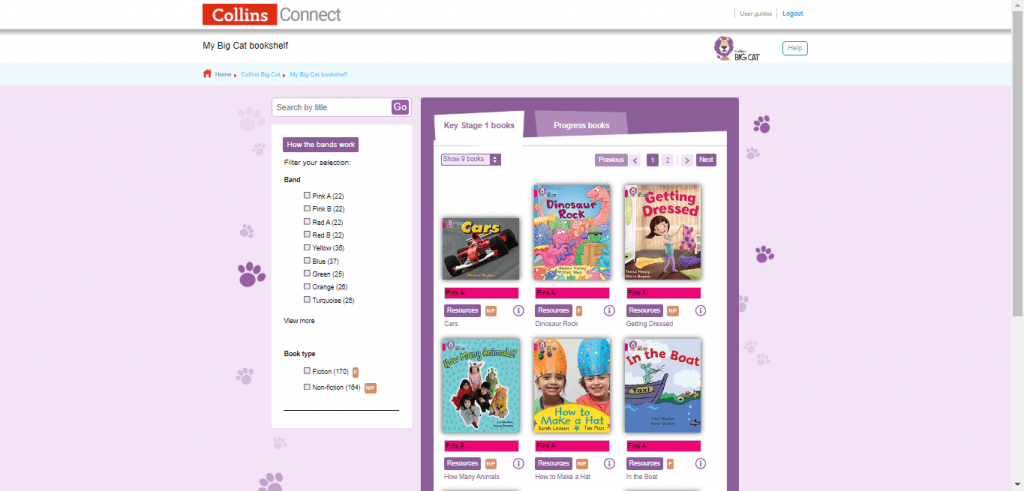Click the N/F badge next to Cars Resources

point(490,311)
